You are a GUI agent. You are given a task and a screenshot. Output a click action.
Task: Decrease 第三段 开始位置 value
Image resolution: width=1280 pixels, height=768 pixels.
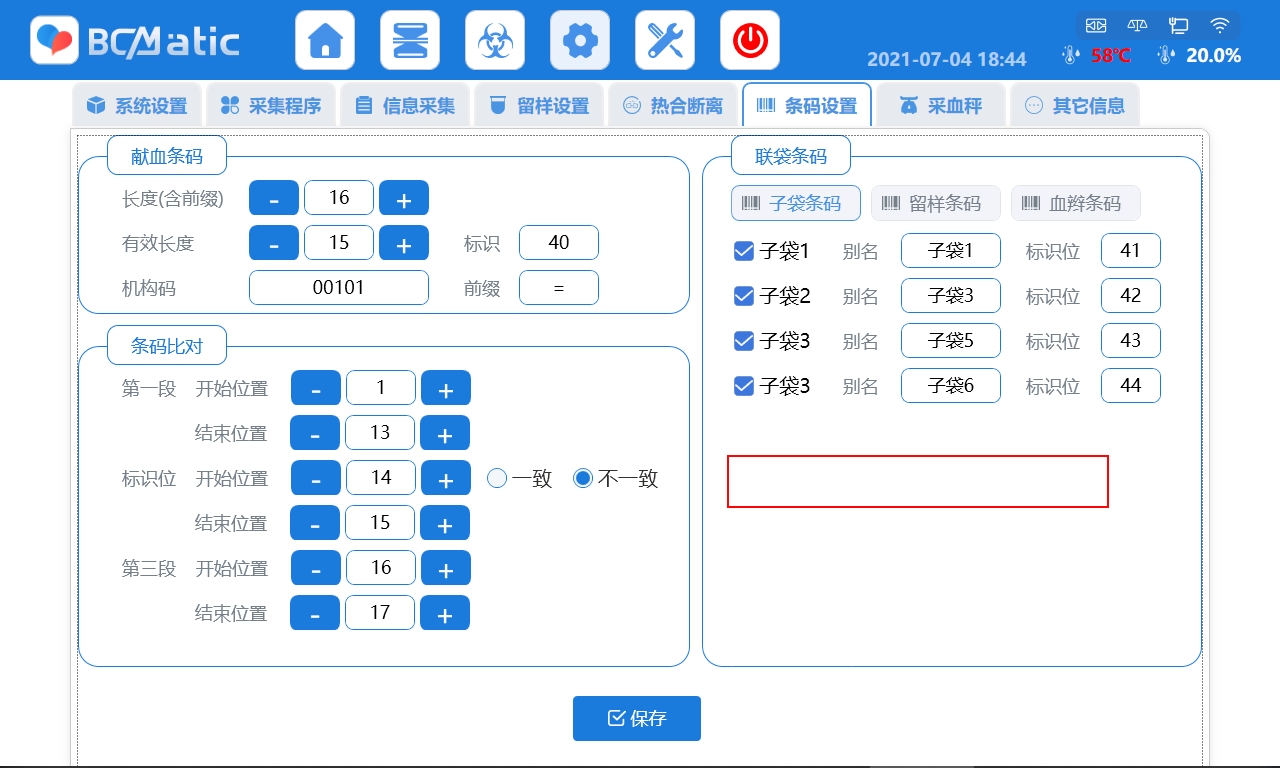[x=316, y=568]
